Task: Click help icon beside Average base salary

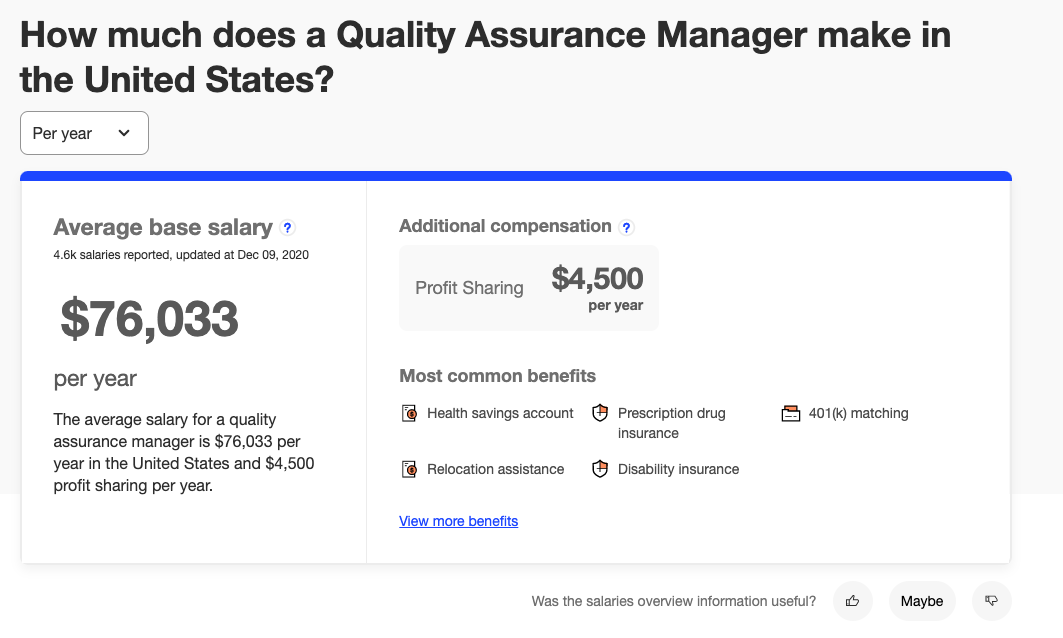Action: pyautogui.click(x=288, y=228)
